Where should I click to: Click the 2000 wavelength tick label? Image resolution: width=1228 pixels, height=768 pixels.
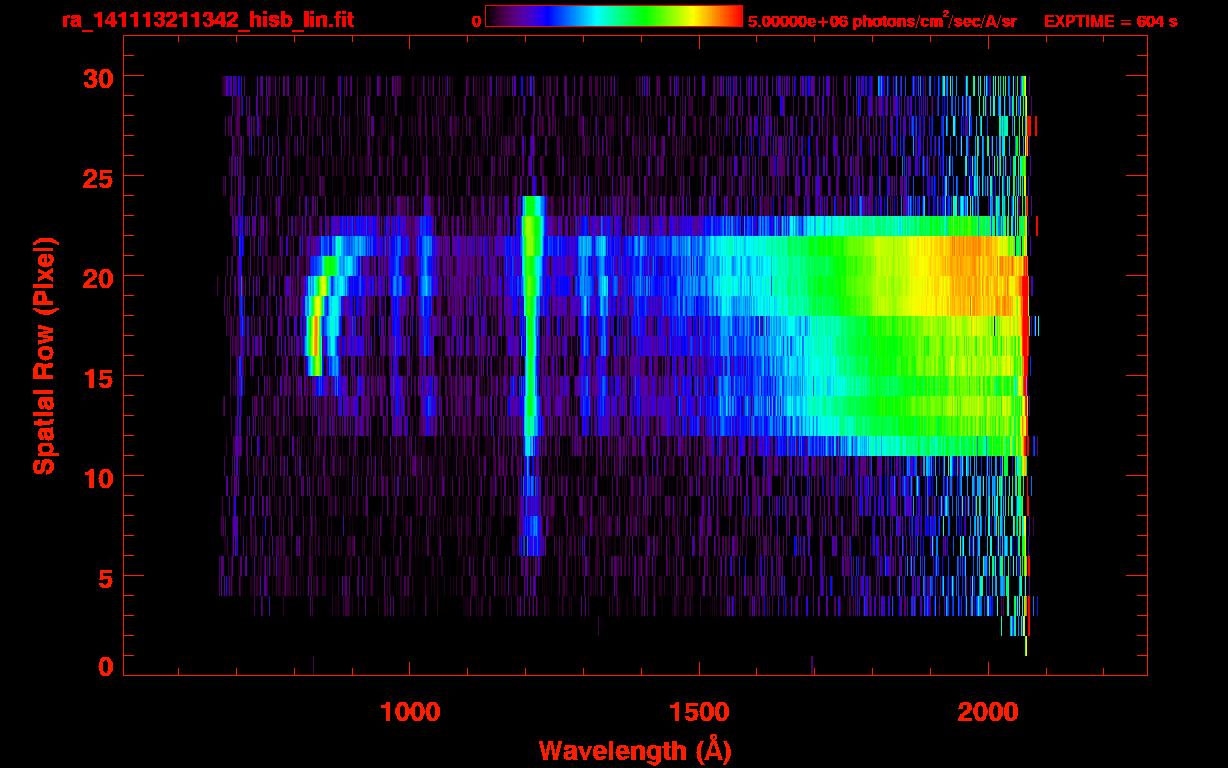[988, 712]
